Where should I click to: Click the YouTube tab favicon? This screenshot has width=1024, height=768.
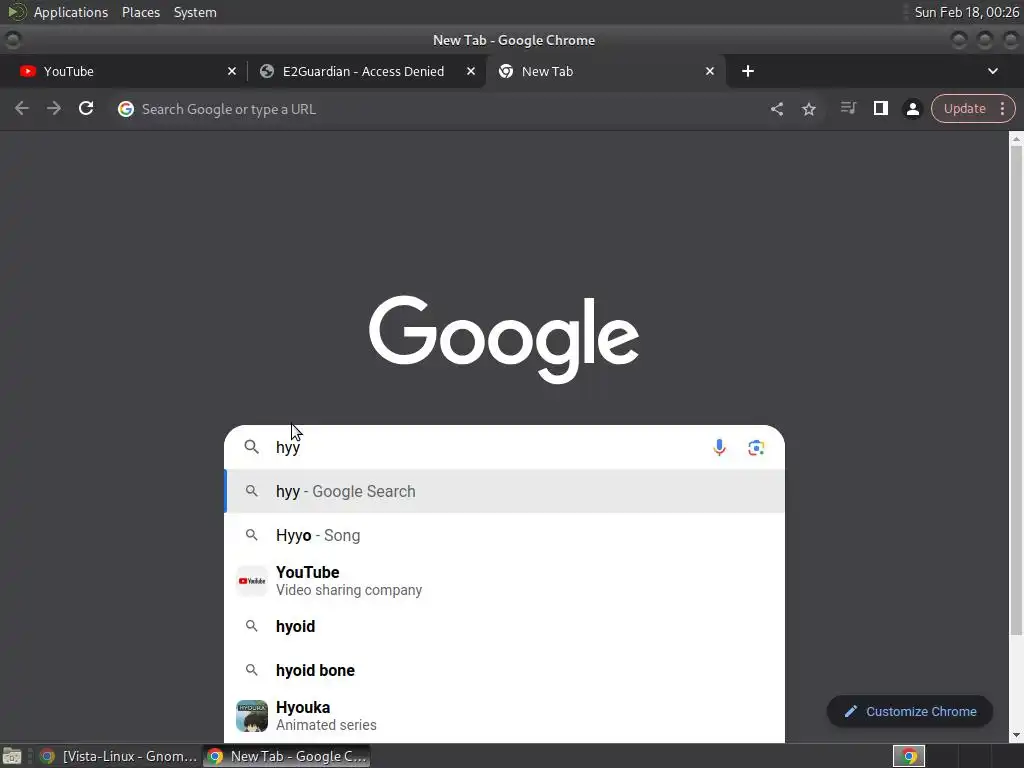tap(27, 71)
